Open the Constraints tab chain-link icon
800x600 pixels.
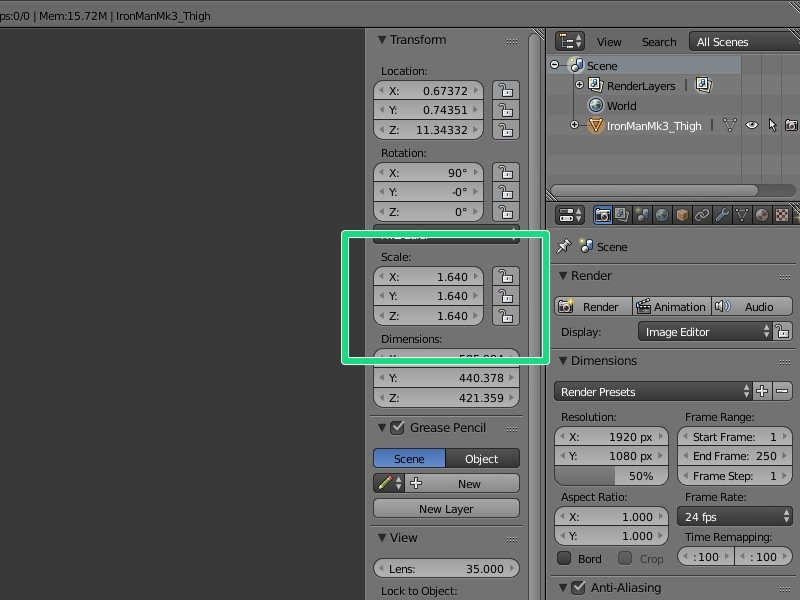(x=702, y=215)
